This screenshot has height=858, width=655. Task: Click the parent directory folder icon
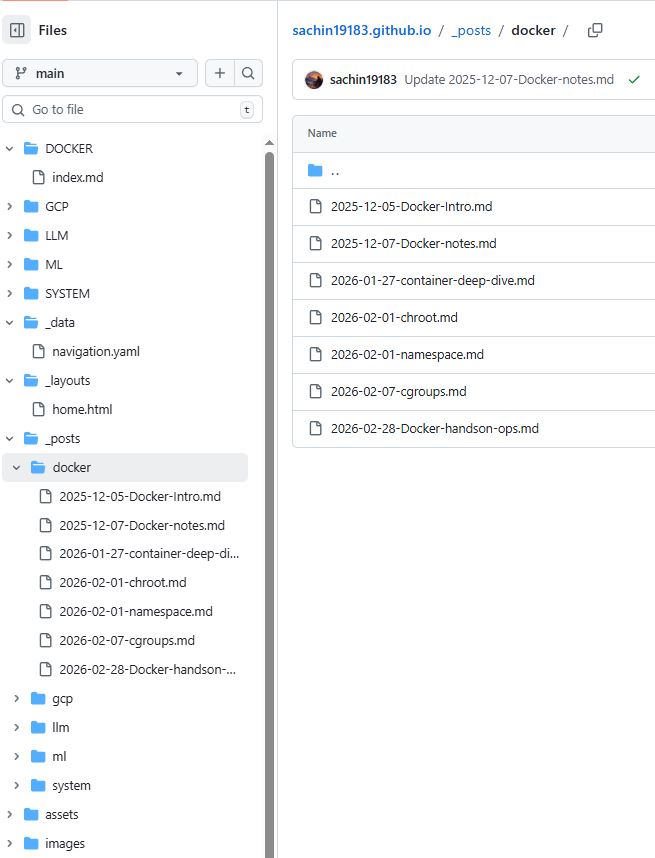tap(313, 170)
